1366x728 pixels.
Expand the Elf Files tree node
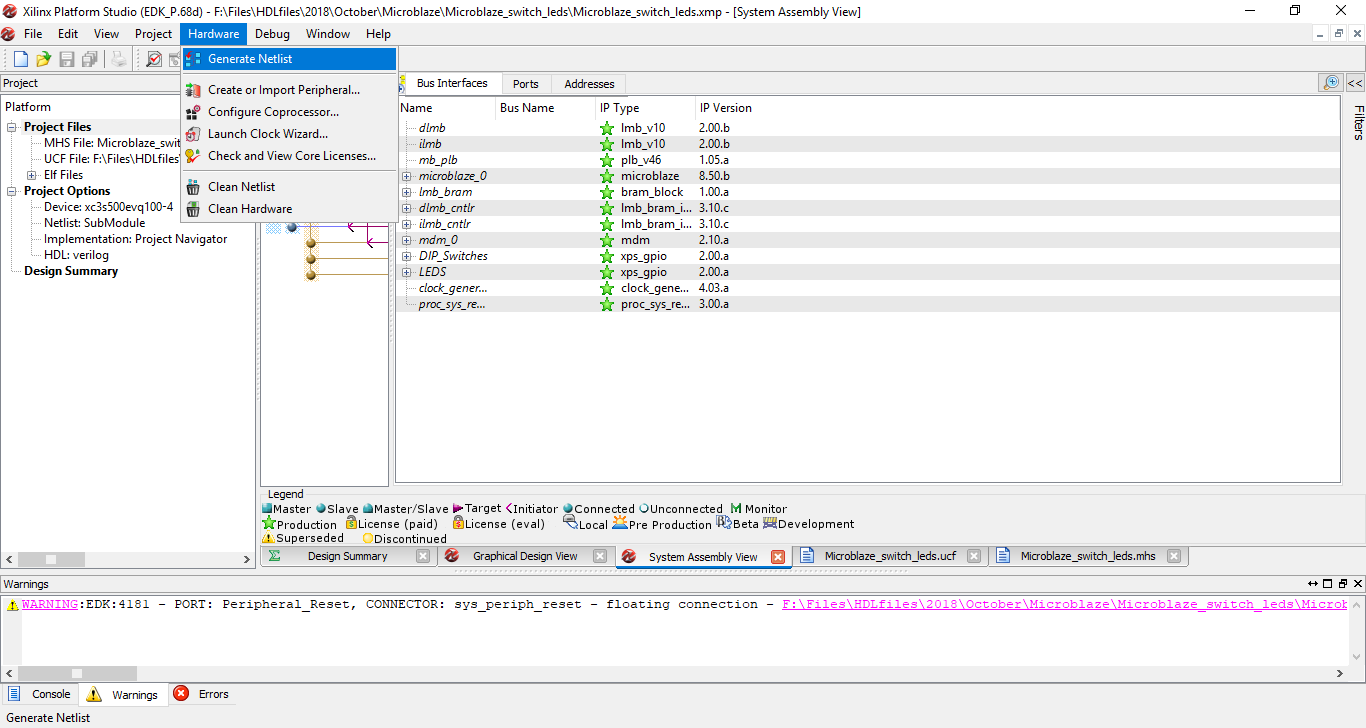point(33,175)
